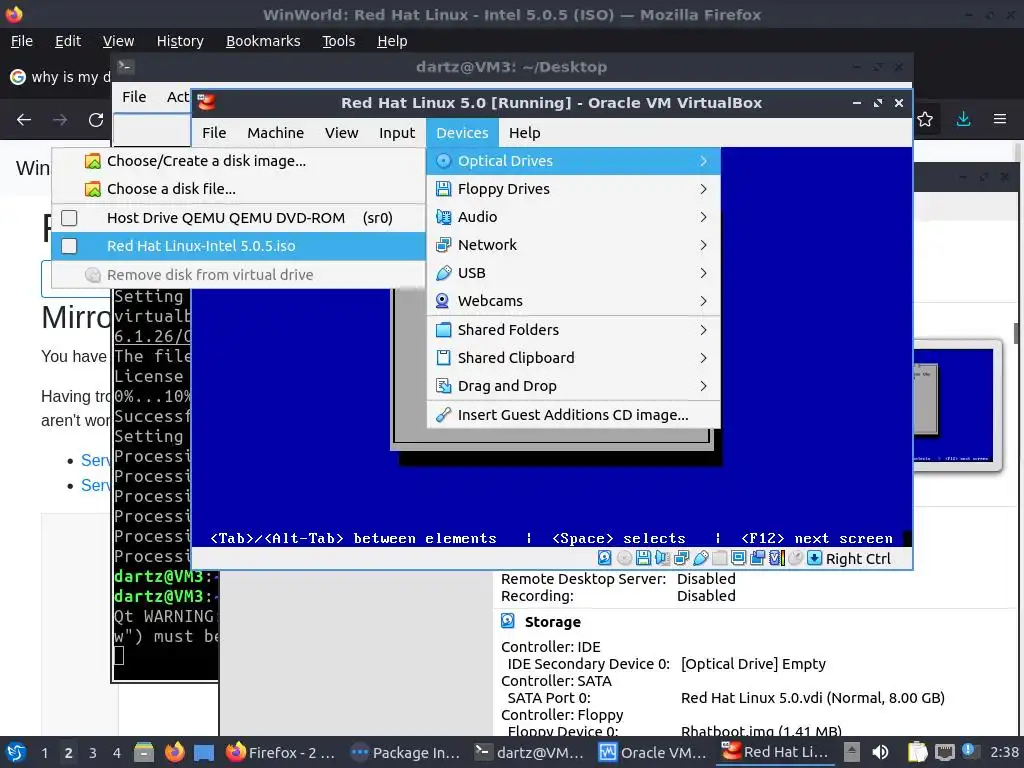
Task: Click the taskbar clipboard tray icon
Action: point(917,752)
